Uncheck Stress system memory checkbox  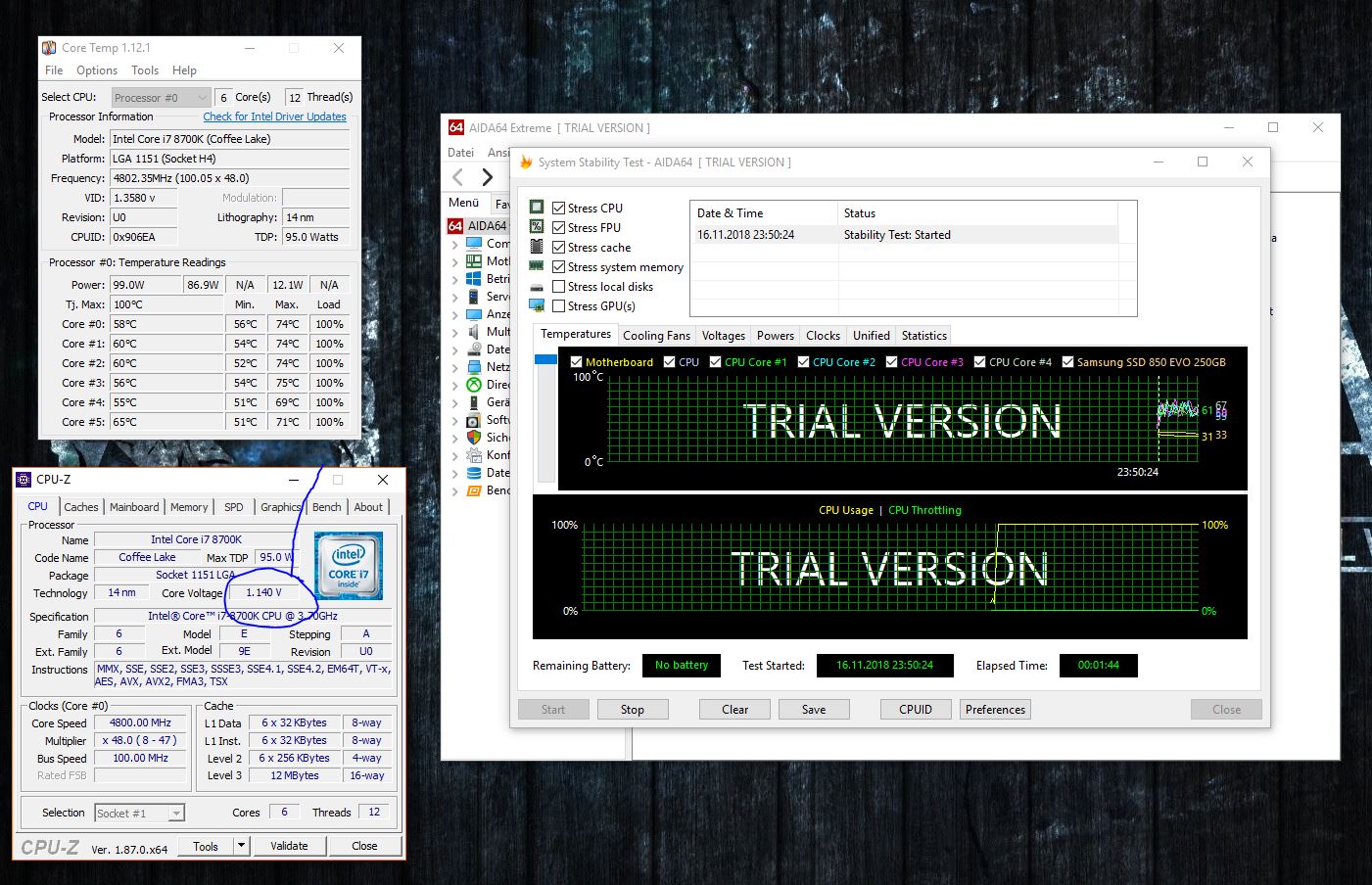[x=558, y=266]
